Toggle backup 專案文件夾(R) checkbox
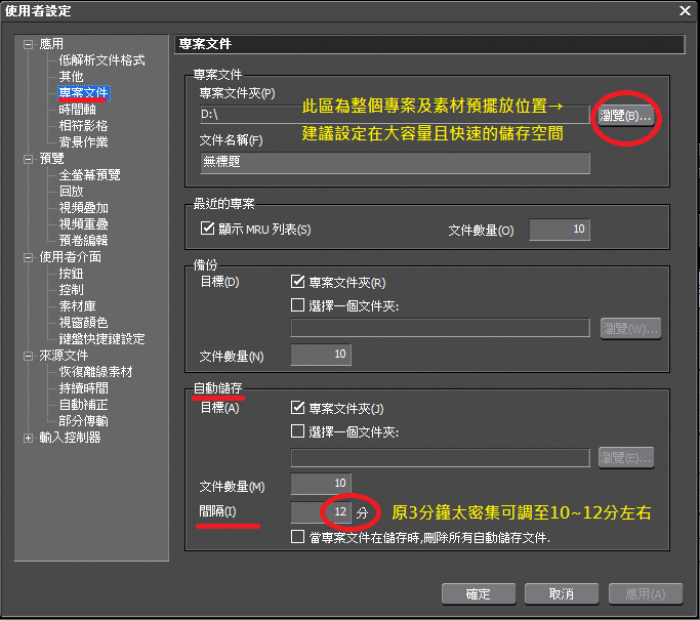700x620 pixels. (x=297, y=282)
